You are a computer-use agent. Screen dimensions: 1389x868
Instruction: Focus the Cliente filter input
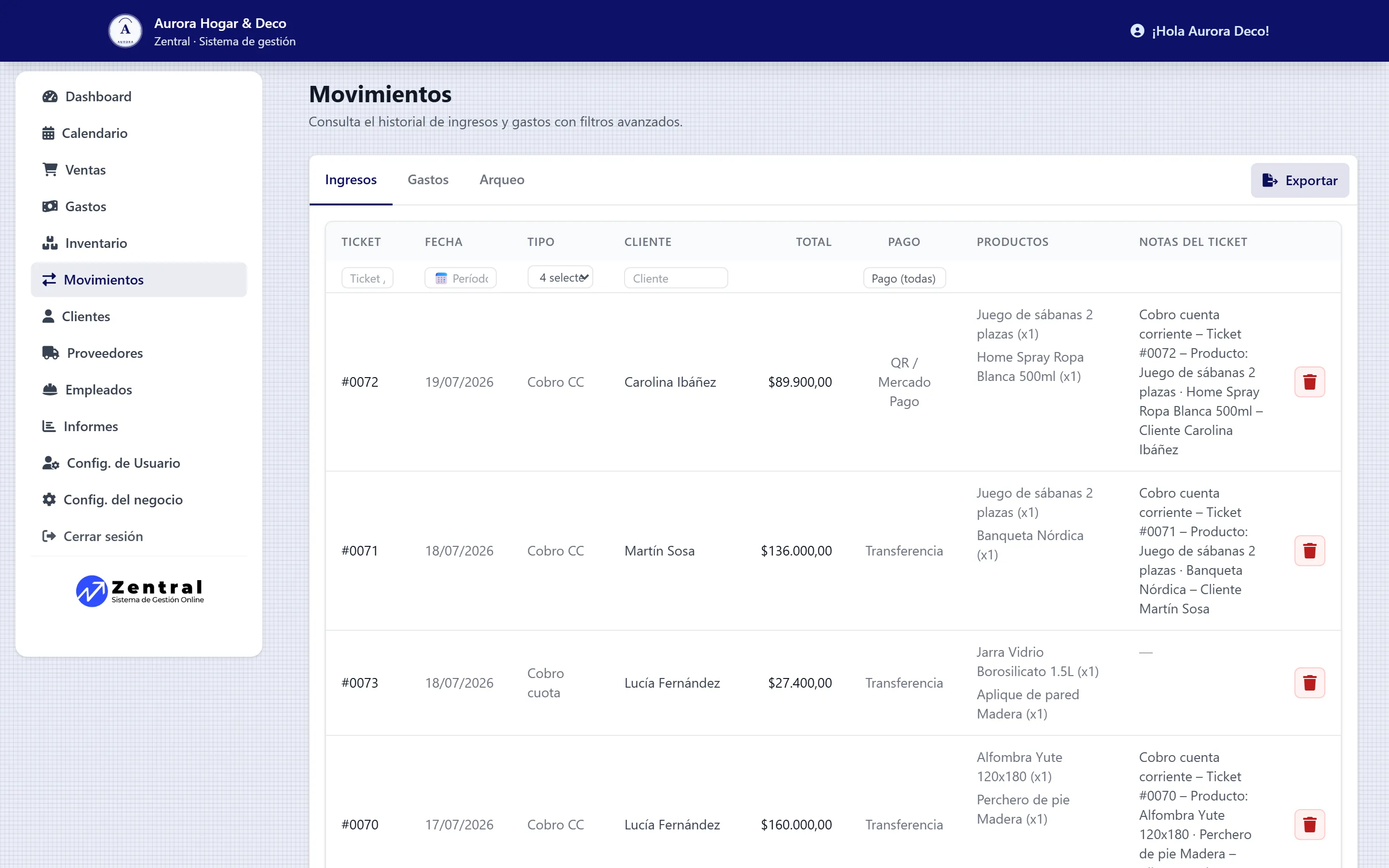[676, 278]
